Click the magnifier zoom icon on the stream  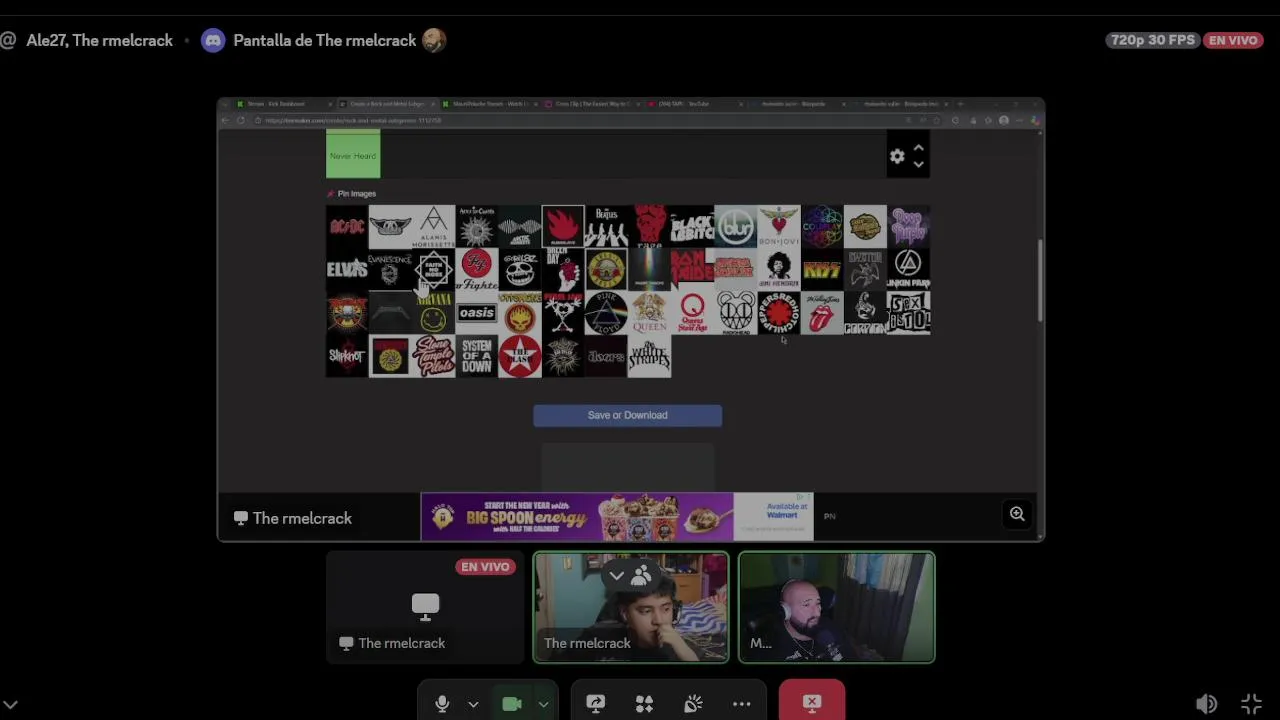click(x=1017, y=514)
